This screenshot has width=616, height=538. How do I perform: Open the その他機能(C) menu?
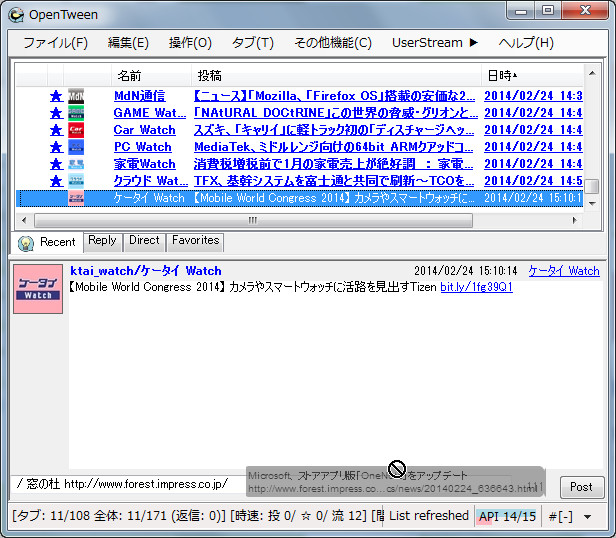[333, 42]
